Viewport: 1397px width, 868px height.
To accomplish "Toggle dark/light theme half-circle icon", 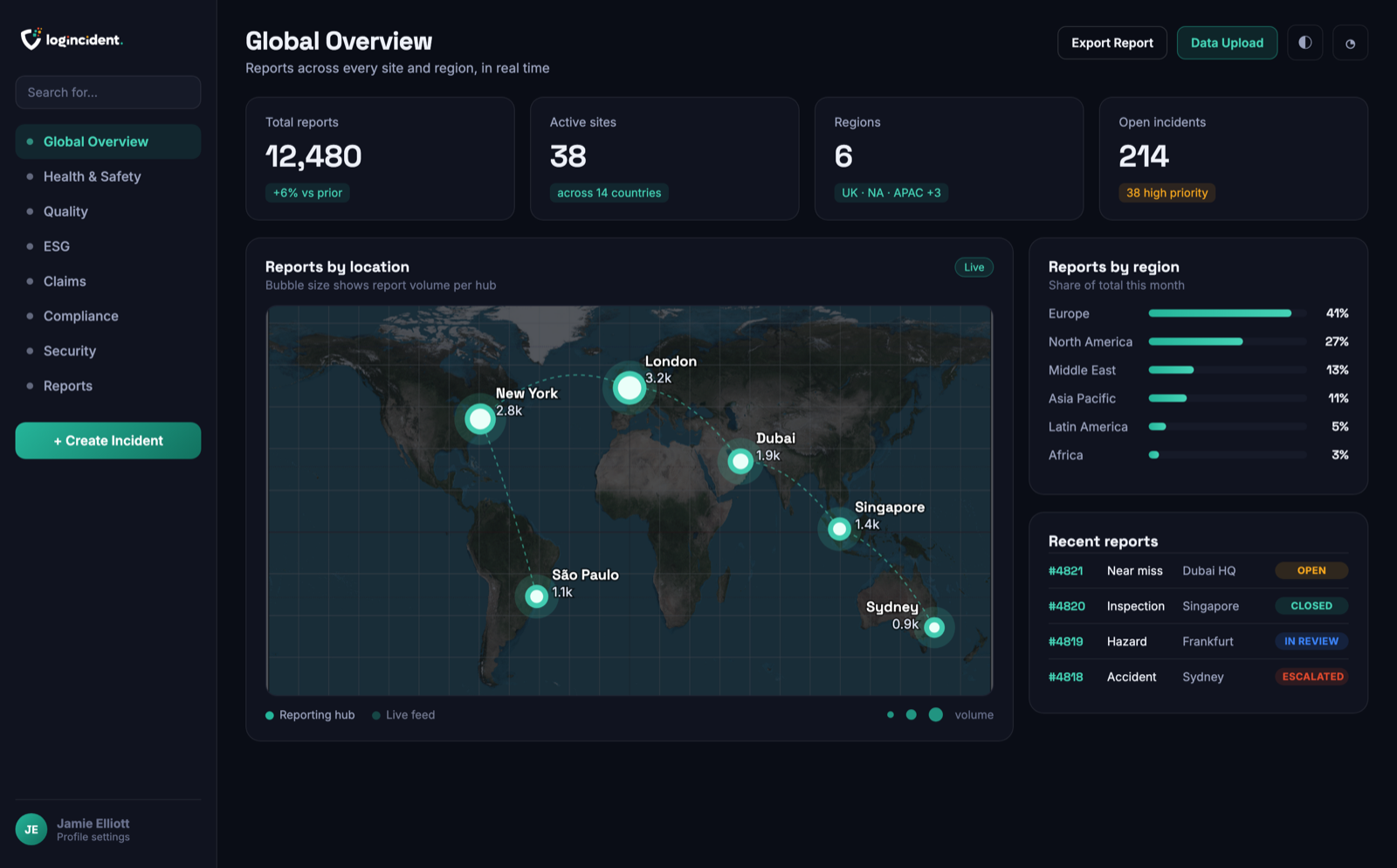I will click(x=1304, y=43).
